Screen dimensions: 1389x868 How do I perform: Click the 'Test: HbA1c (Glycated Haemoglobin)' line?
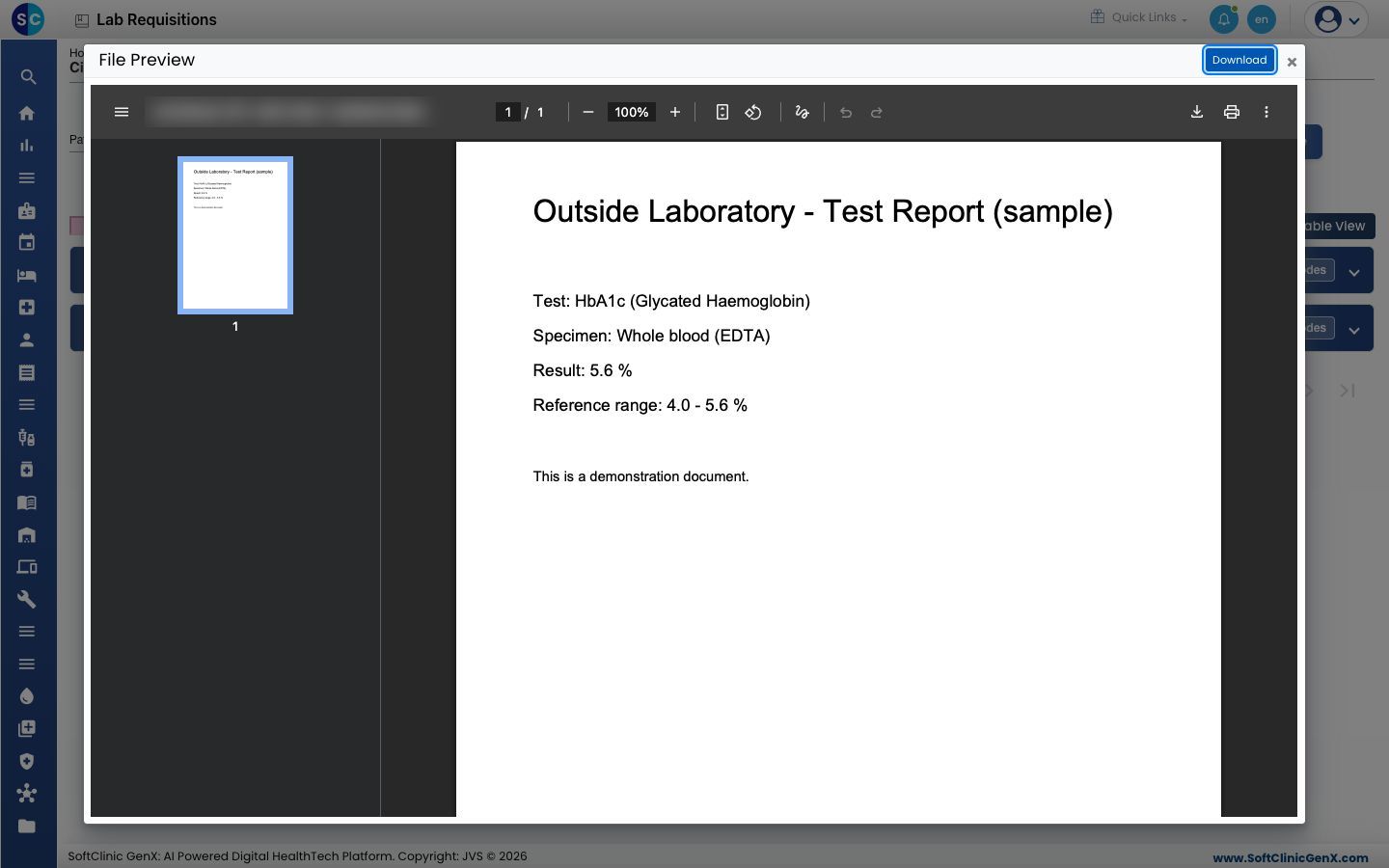click(x=671, y=301)
